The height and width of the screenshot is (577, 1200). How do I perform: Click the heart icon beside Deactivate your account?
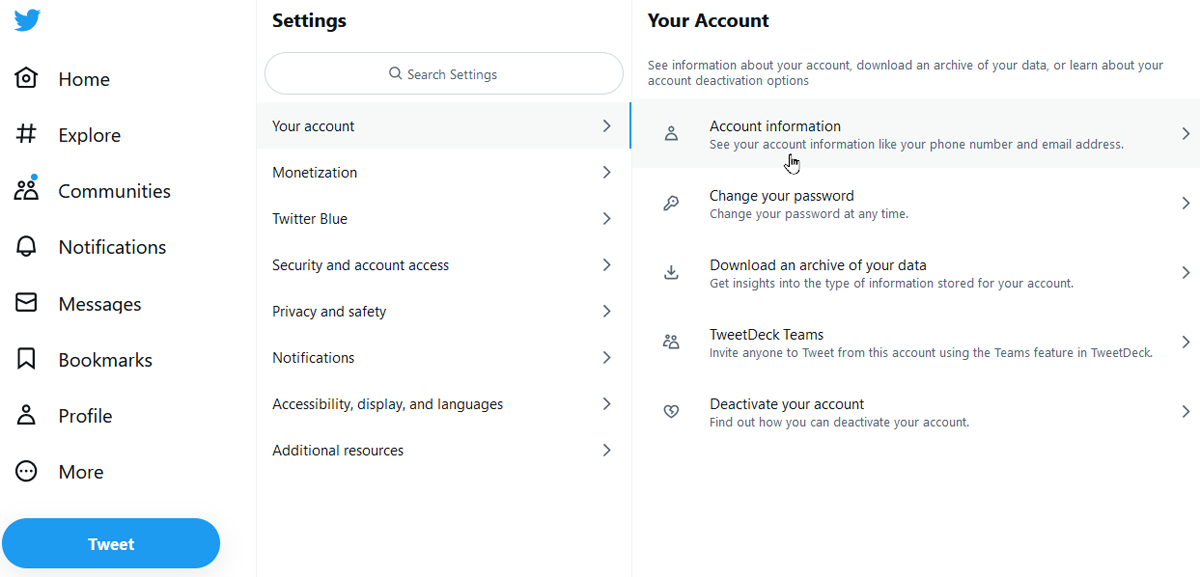pos(671,411)
